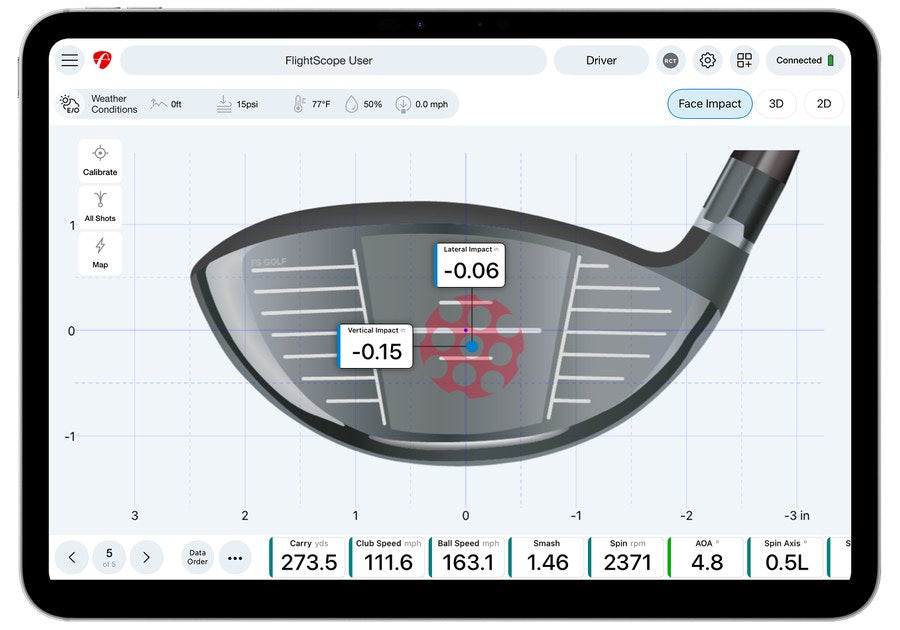Select the Smash 1.46 tile
Image resolution: width=900 pixels, height=630 pixels.
[547, 557]
